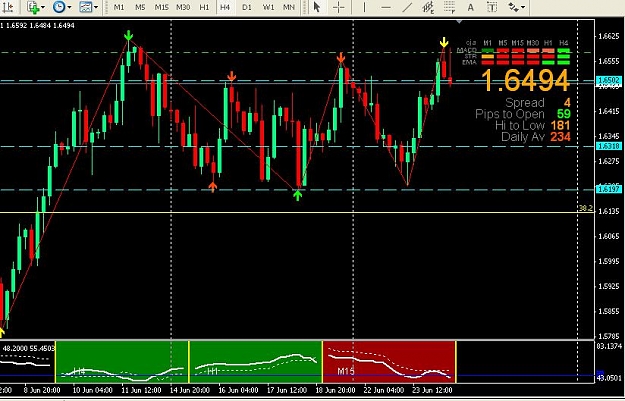Click the Daily Av value 234
Viewport: 625px width, 401px height.
click(x=560, y=137)
